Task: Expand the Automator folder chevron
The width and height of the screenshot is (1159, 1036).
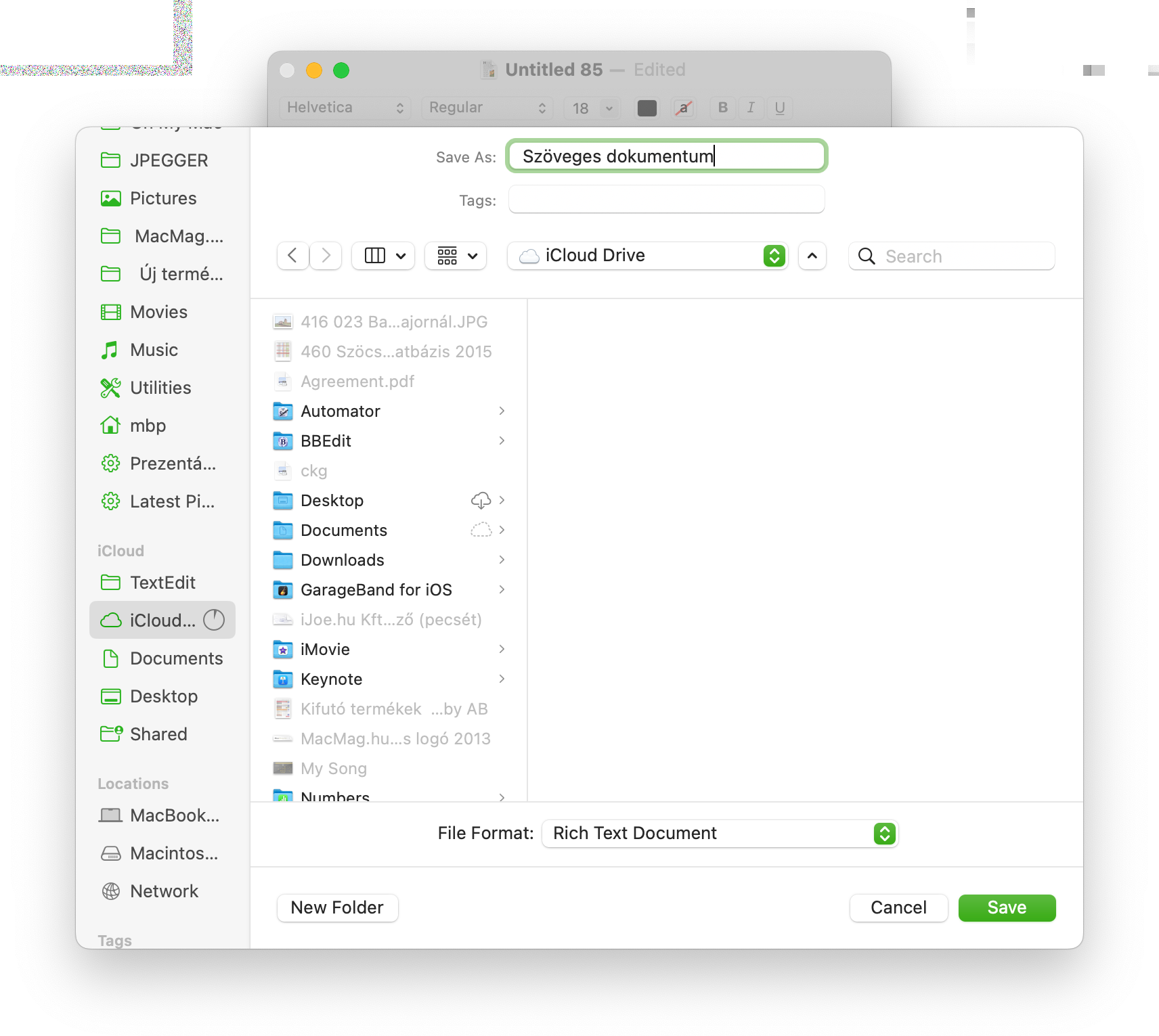Action: coord(502,411)
